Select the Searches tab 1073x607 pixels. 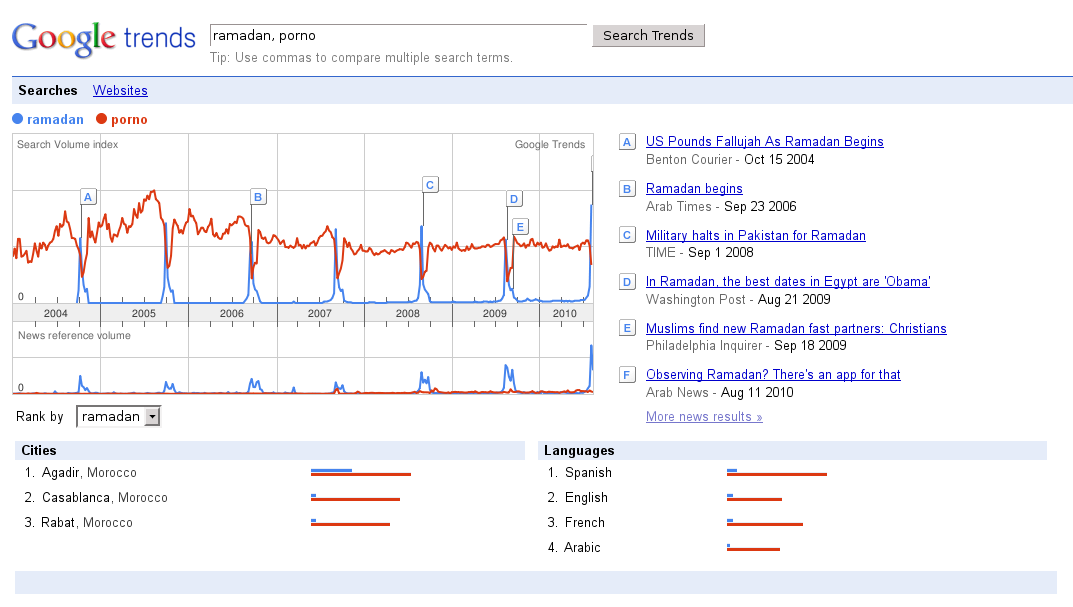click(48, 90)
